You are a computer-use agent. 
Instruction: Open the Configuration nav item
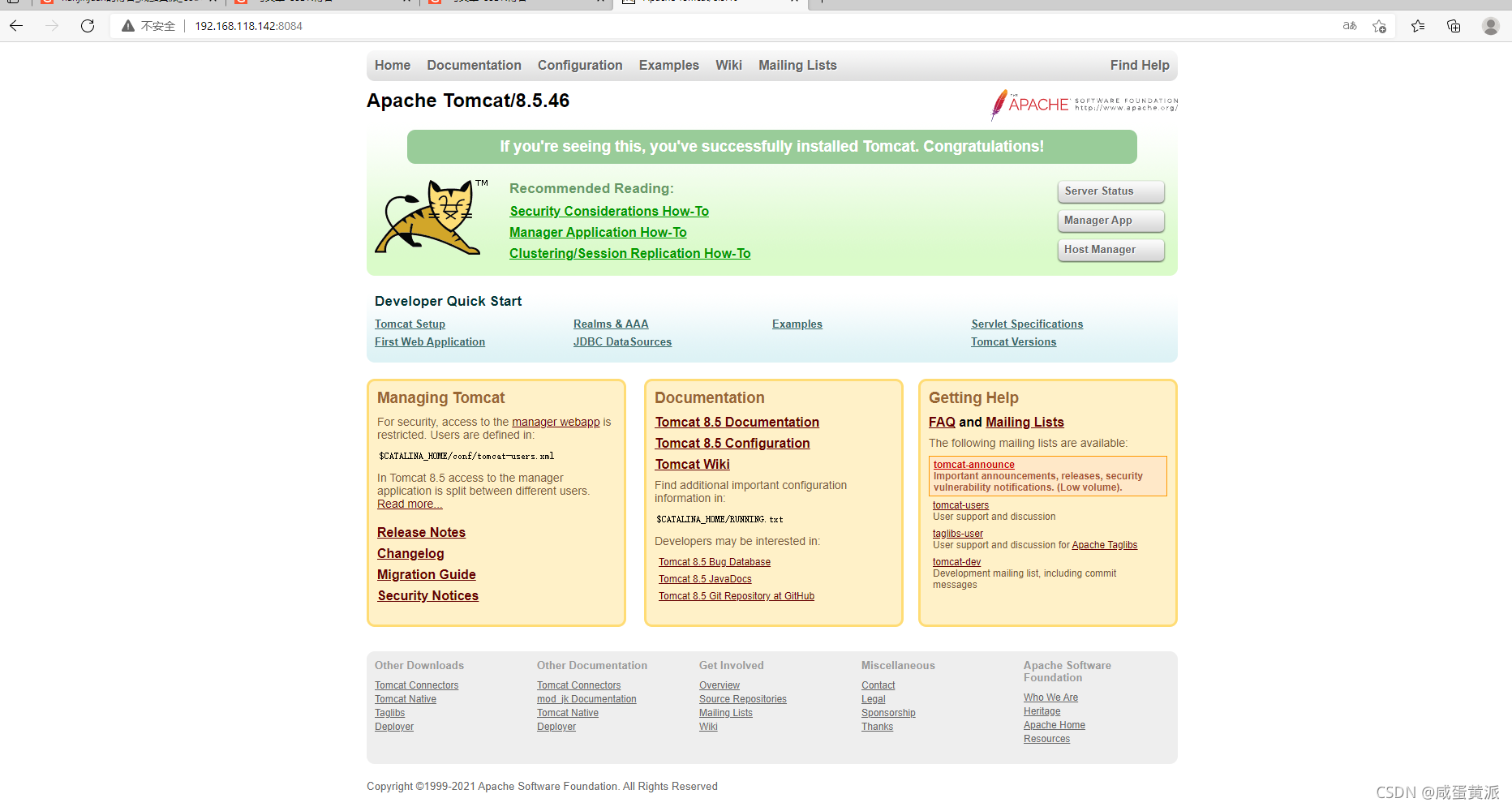pyautogui.click(x=580, y=65)
